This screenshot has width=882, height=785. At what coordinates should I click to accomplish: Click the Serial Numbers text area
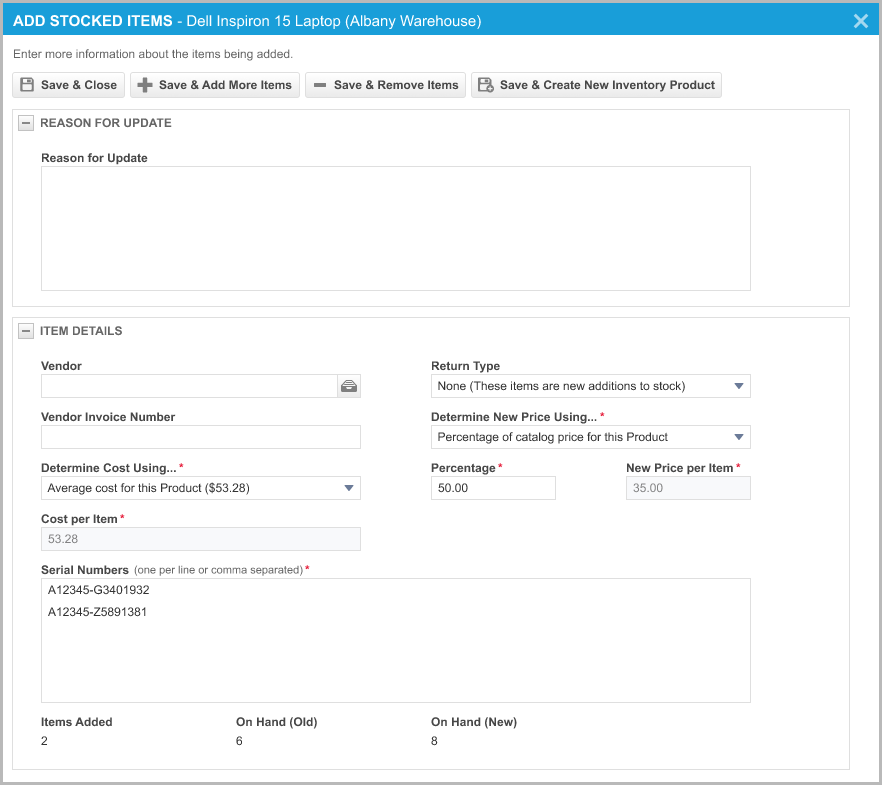395,640
